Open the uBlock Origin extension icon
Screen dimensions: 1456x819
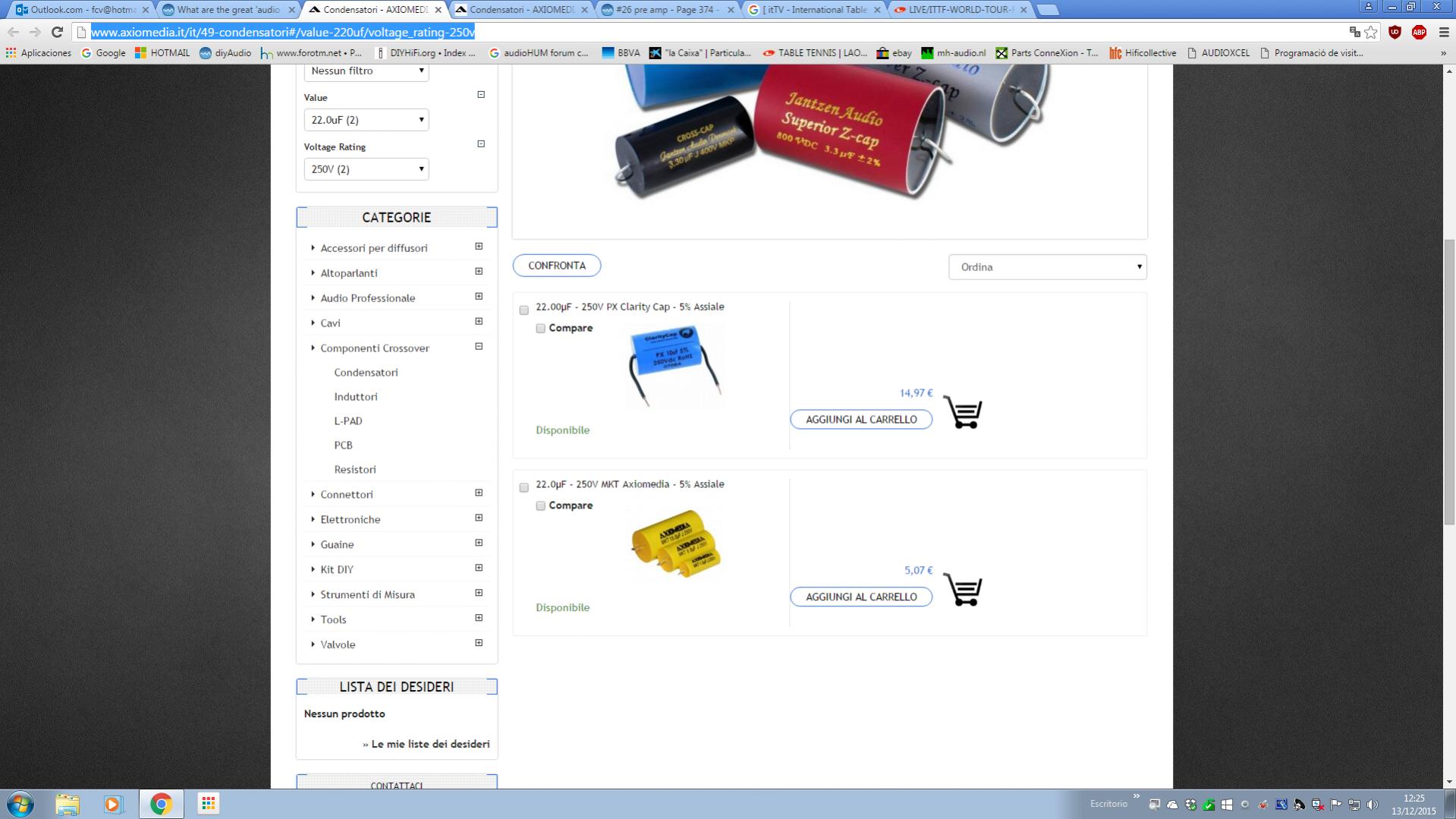point(1395,32)
